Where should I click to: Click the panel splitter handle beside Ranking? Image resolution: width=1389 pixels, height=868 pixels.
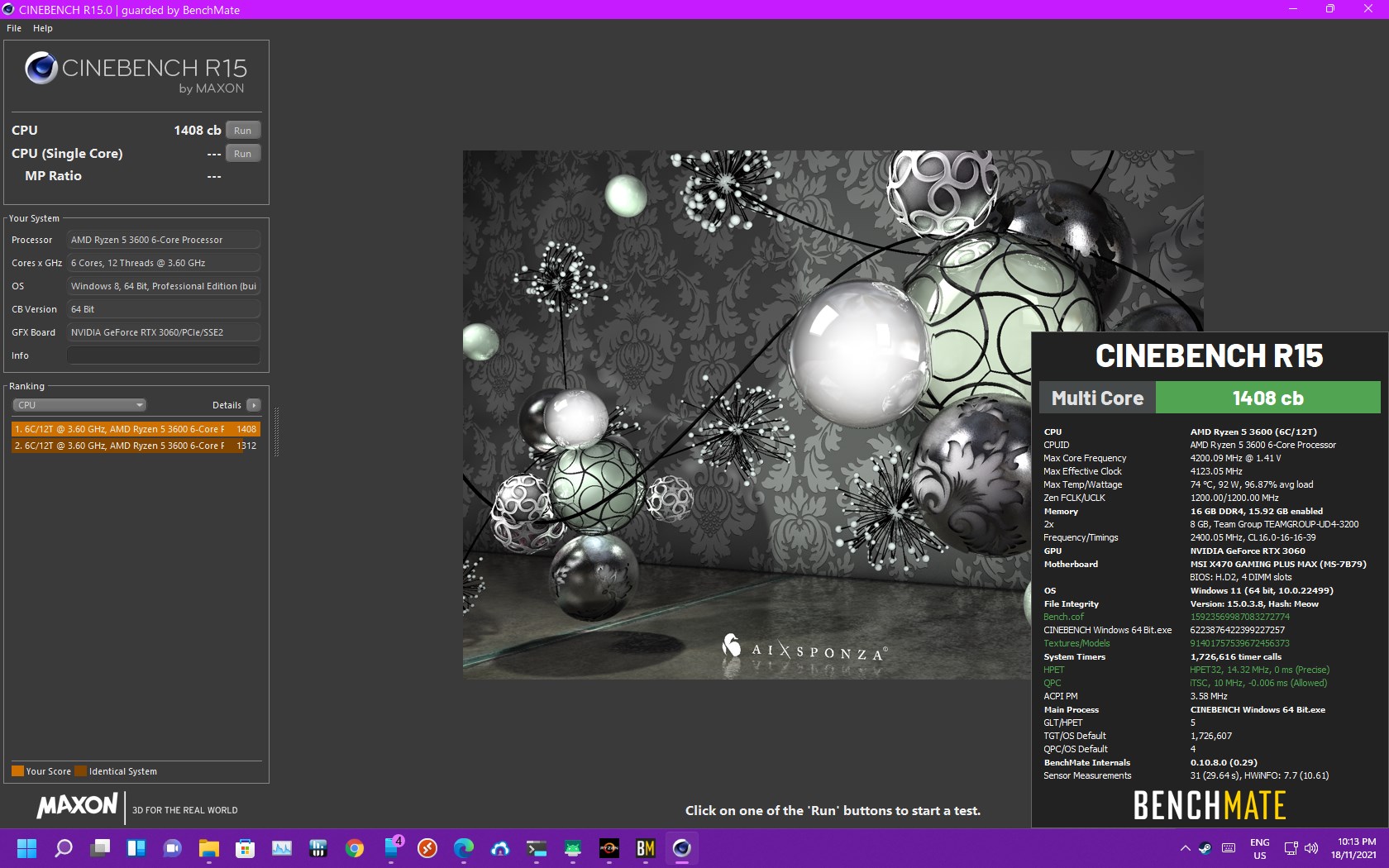(276, 432)
